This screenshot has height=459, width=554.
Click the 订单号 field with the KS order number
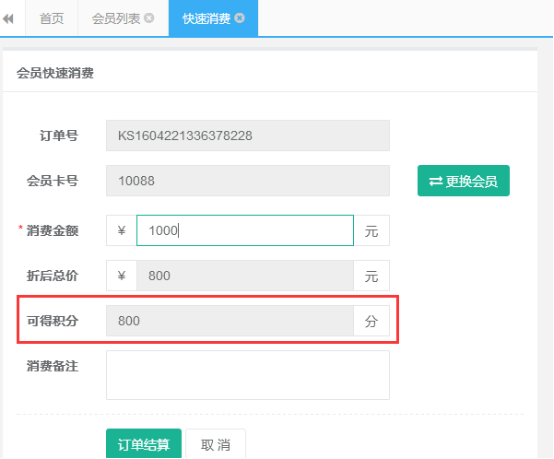[248, 135]
